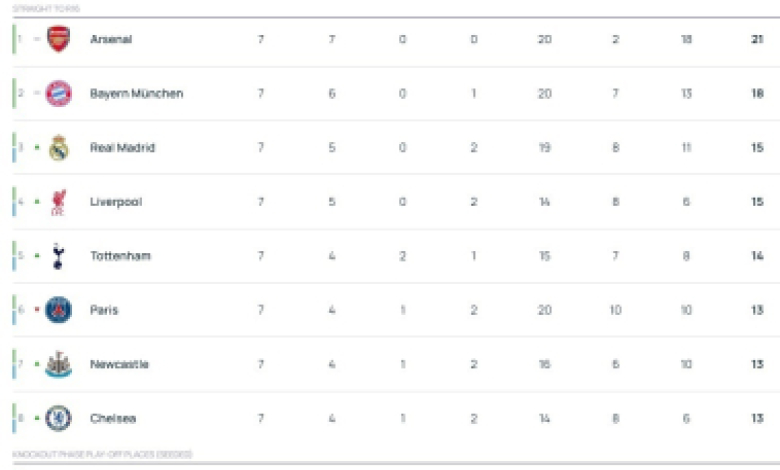The image size is (780, 470).
Task: Open the Liverpool club badge
Action: 58,202
